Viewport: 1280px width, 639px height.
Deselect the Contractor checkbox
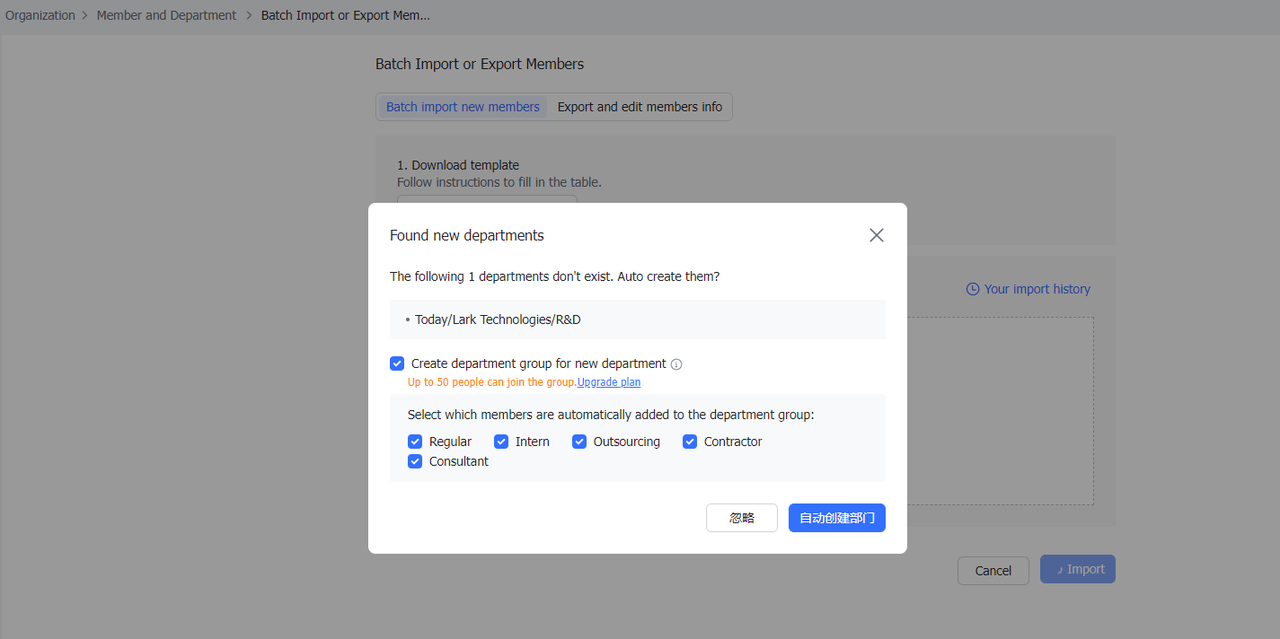pos(690,442)
